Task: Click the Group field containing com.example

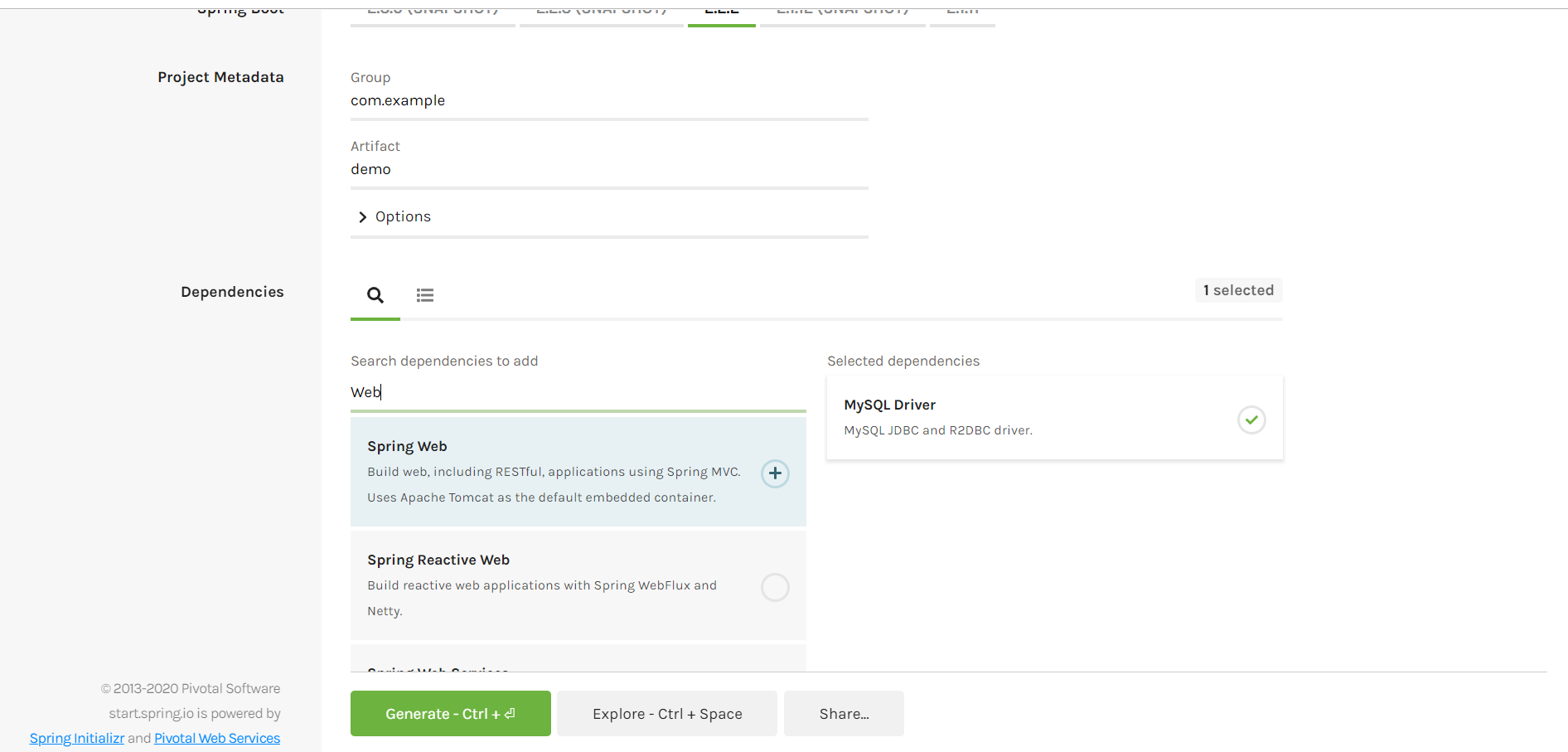Action: point(609,100)
